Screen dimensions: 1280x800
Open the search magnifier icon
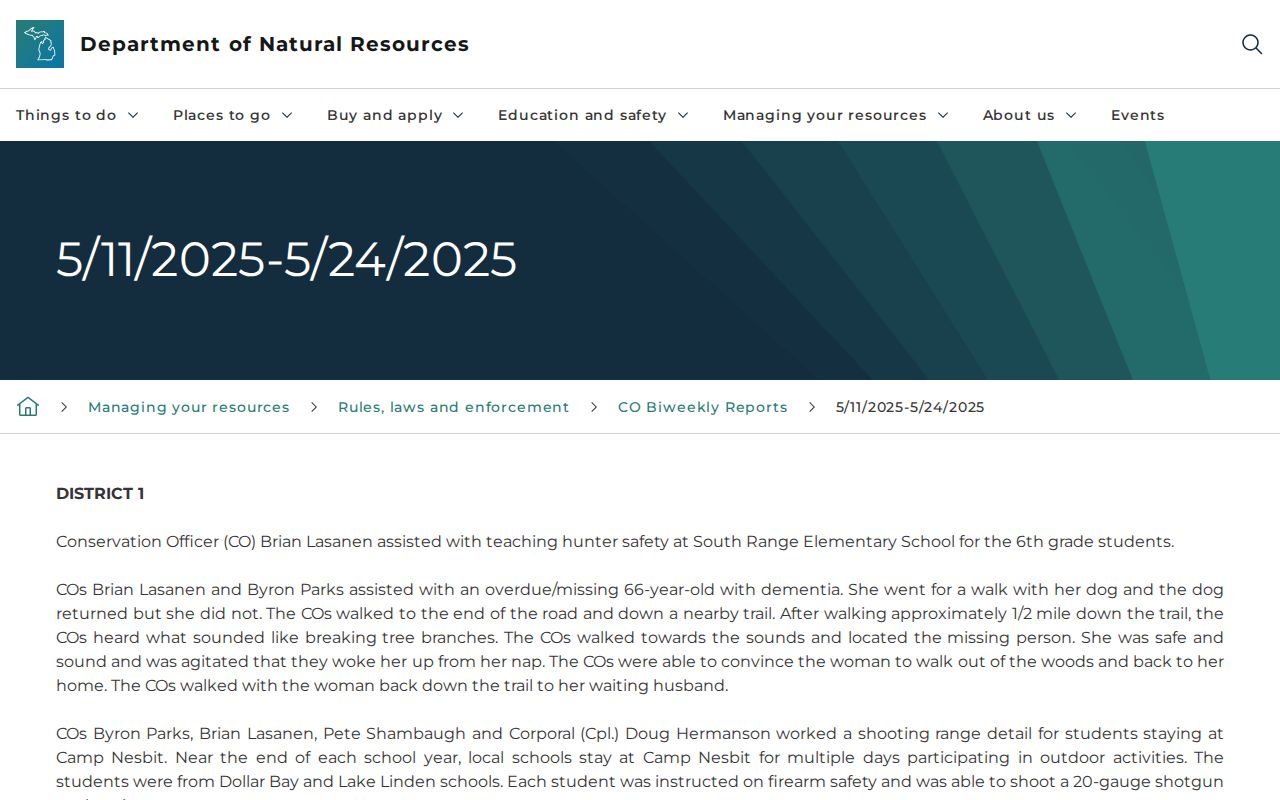point(1252,44)
